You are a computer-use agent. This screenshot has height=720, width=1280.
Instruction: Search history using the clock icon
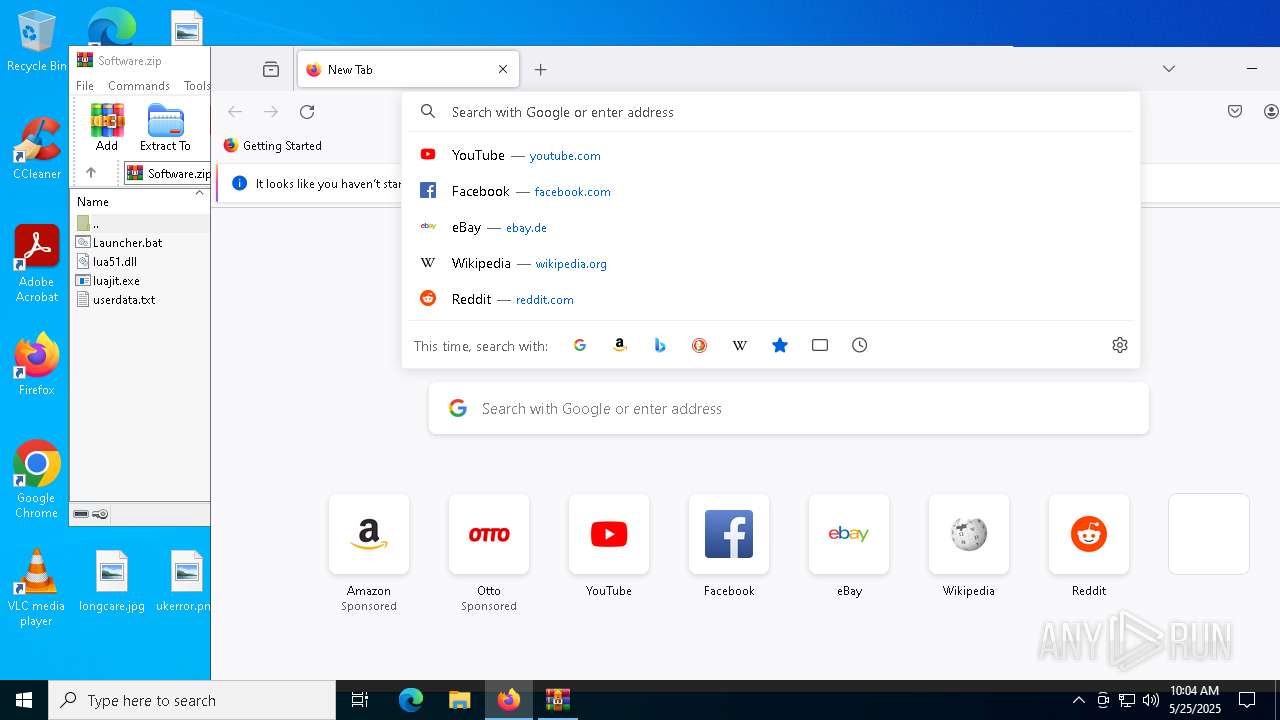tap(860, 345)
